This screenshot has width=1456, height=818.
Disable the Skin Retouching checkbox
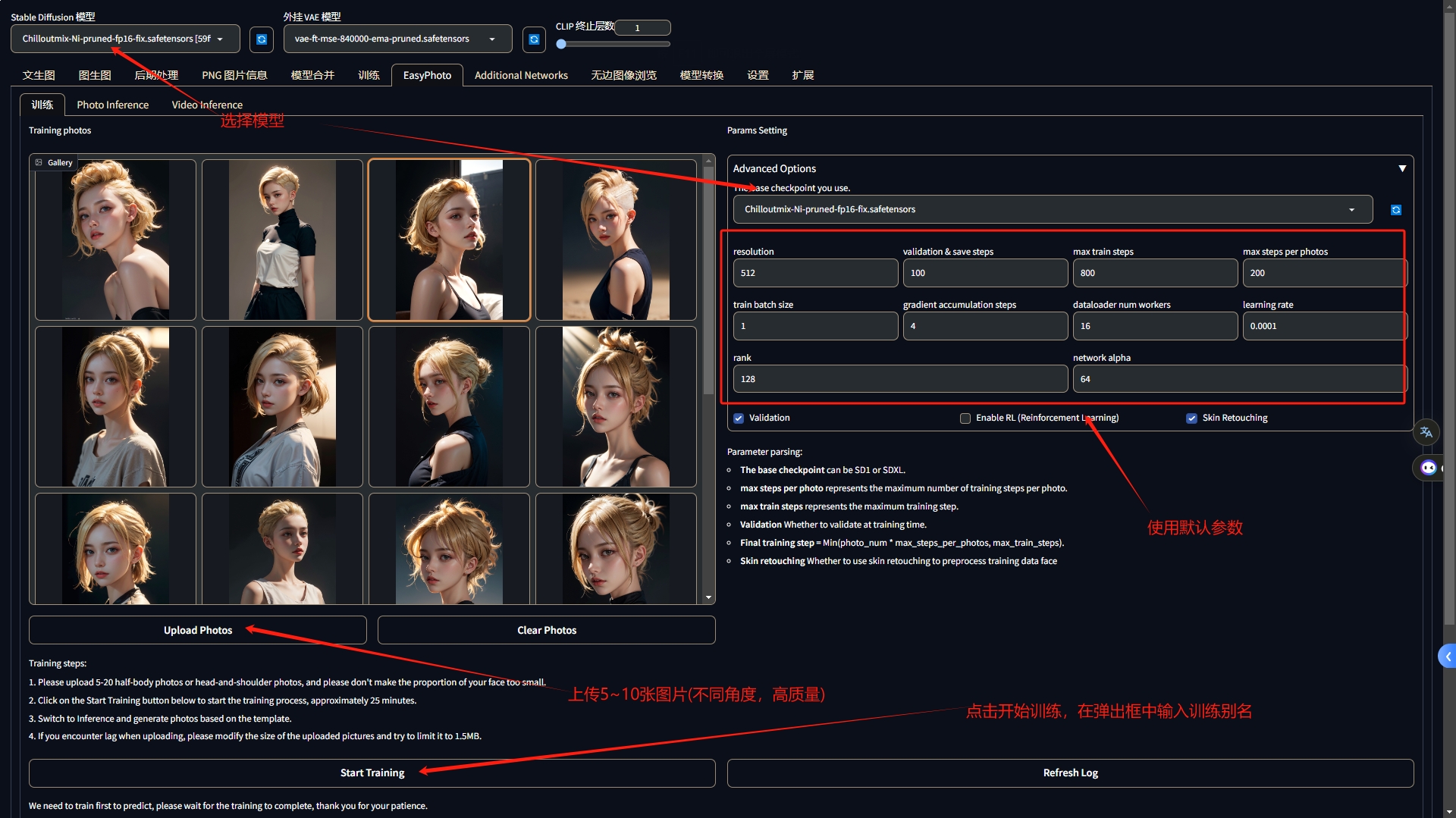point(1191,418)
